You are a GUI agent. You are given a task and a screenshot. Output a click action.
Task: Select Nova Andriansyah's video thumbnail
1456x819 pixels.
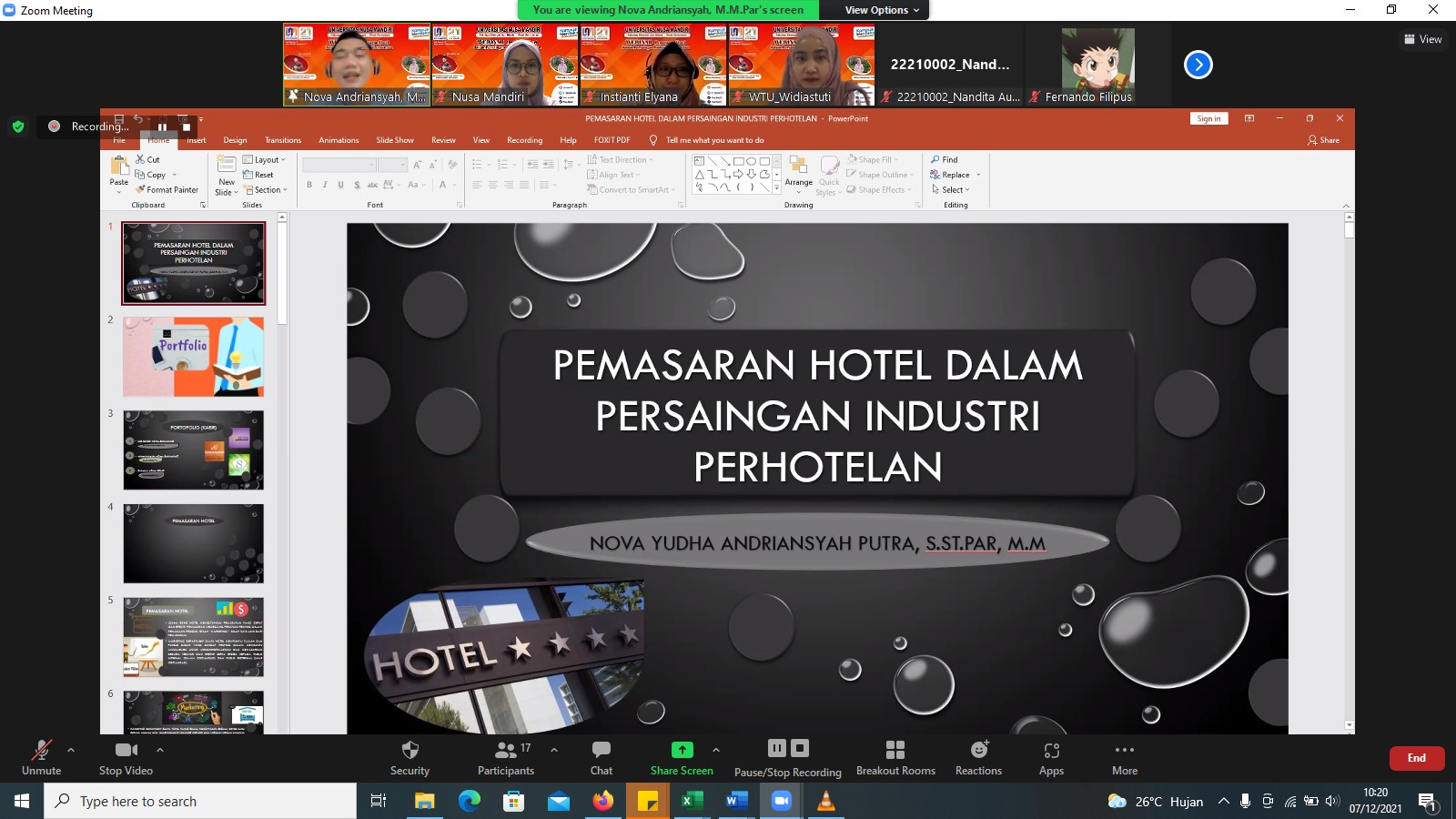(357, 65)
